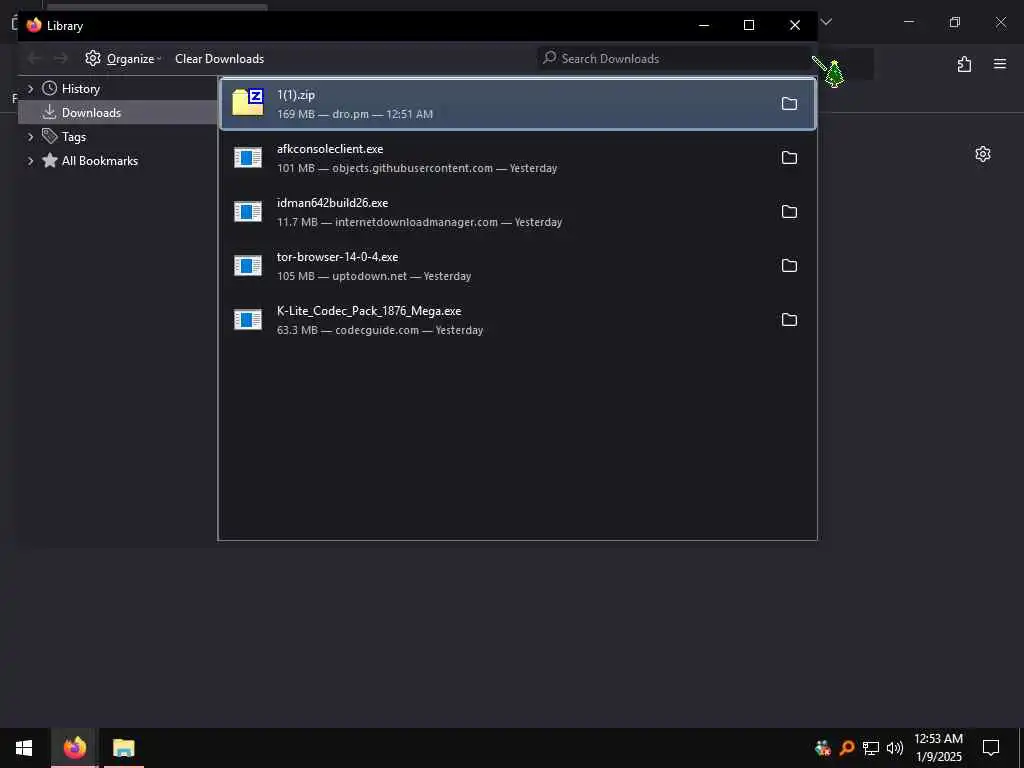Open the settings gear in the Firefox window
This screenshot has height=768, width=1024.
tap(983, 154)
